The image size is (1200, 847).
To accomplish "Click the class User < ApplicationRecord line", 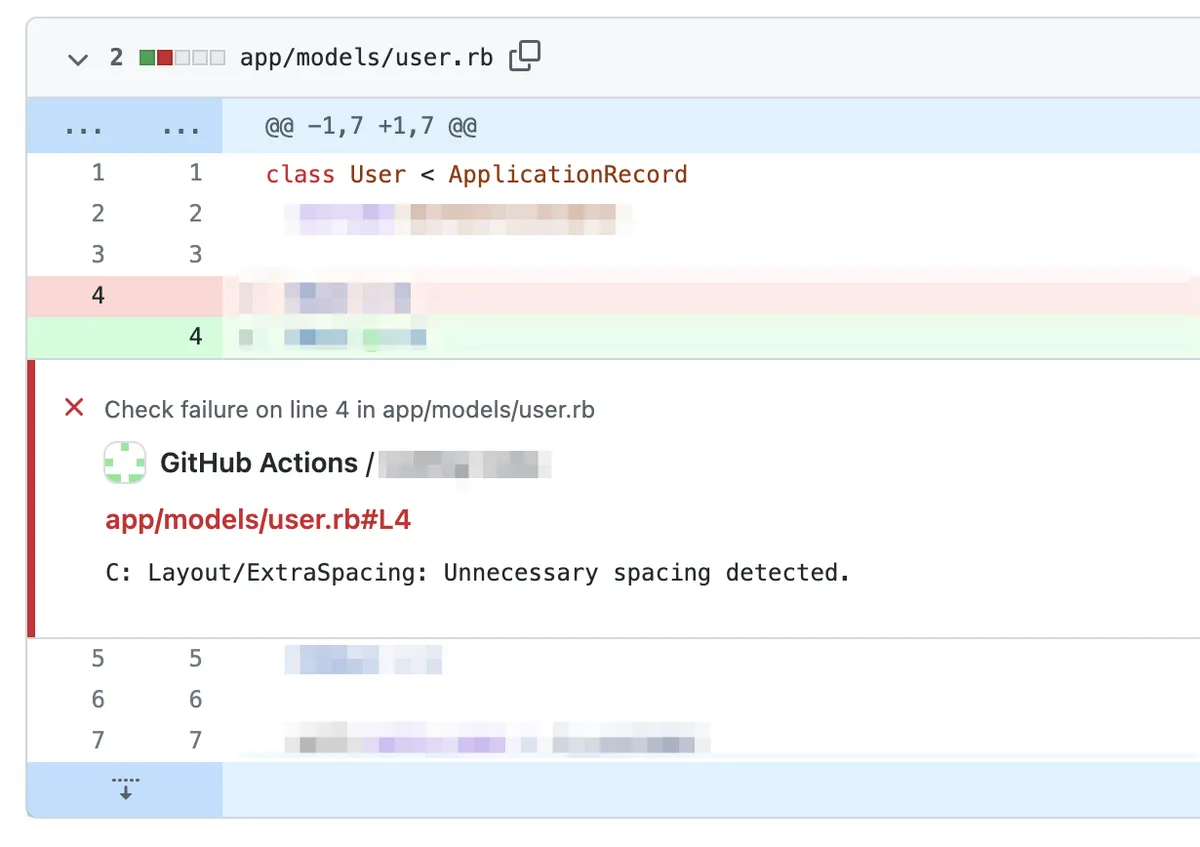I will [x=476, y=174].
